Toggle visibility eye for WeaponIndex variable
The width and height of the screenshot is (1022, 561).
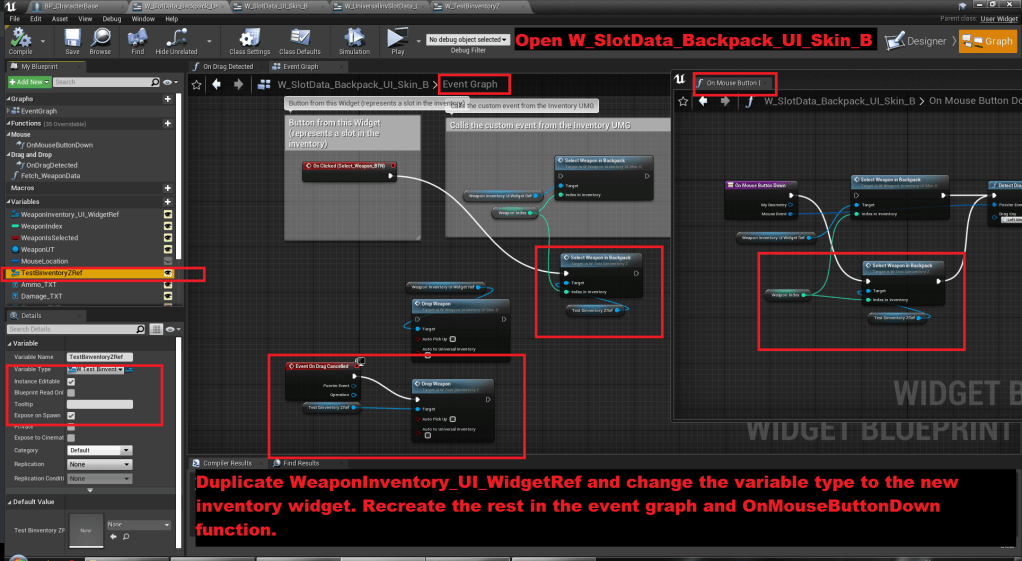(168, 226)
